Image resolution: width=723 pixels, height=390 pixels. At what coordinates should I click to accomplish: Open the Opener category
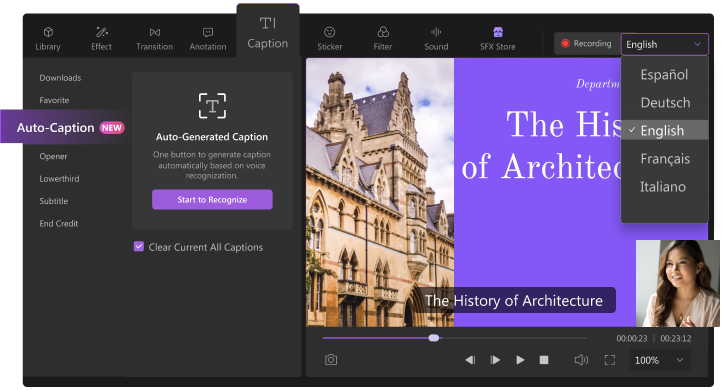(53, 156)
